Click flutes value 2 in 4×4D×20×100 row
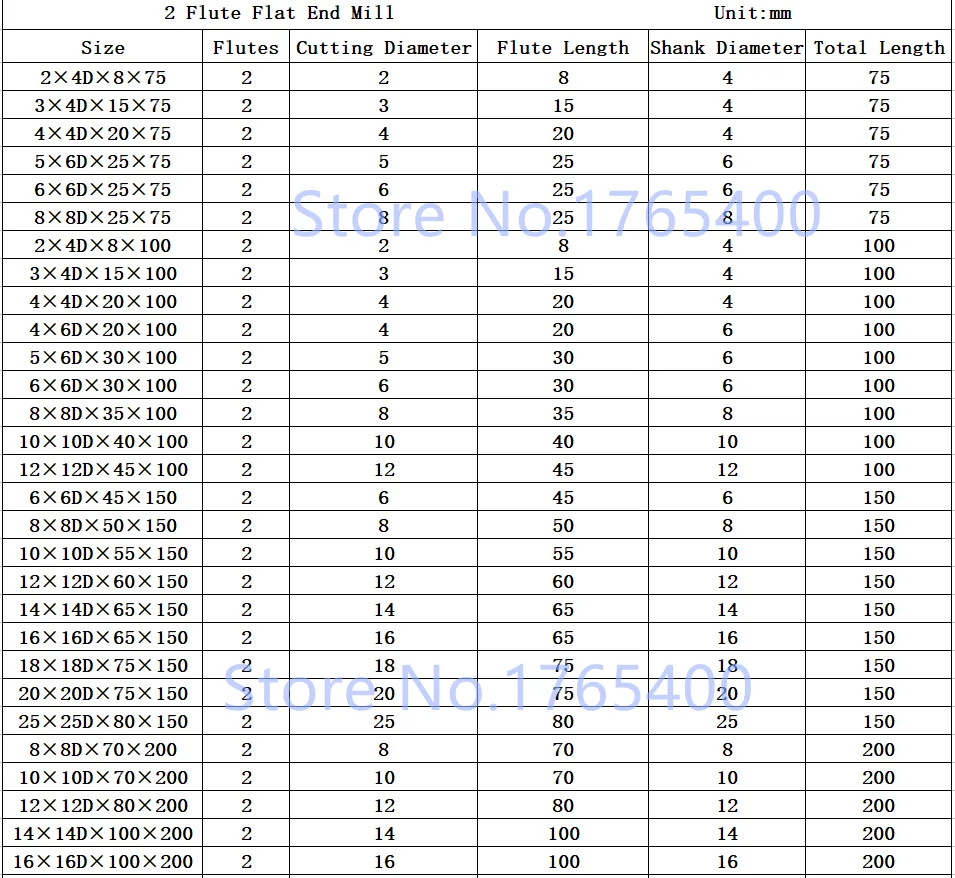955x878 pixels. point(246,301)
